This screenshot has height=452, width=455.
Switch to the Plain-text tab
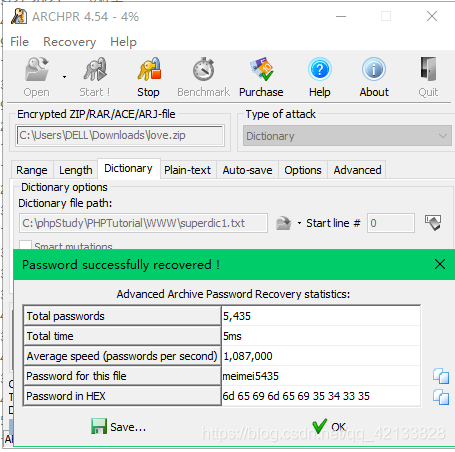pos(187,170)
